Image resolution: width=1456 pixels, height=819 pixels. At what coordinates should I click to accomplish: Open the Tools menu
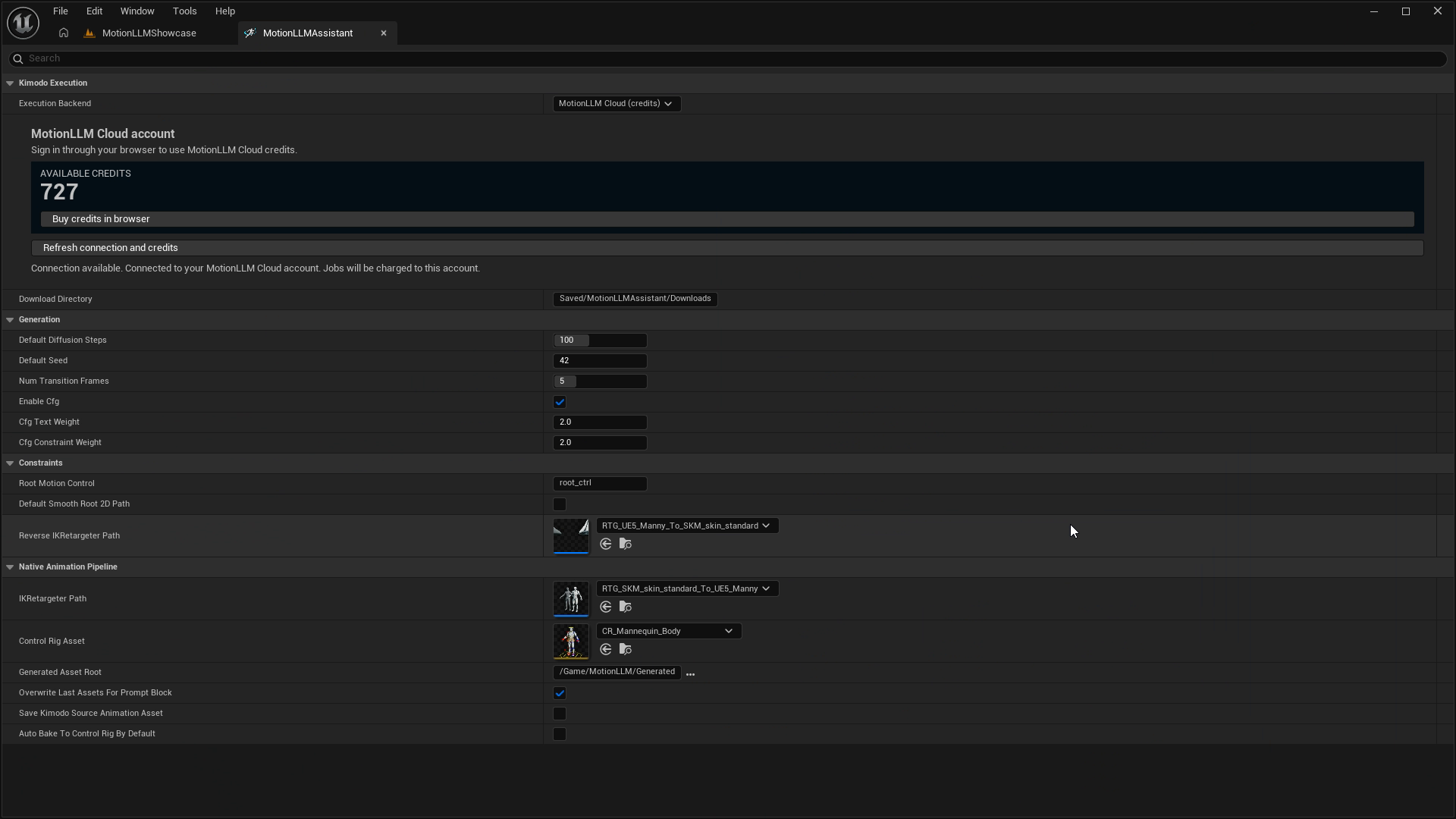[x=184, y=11]
